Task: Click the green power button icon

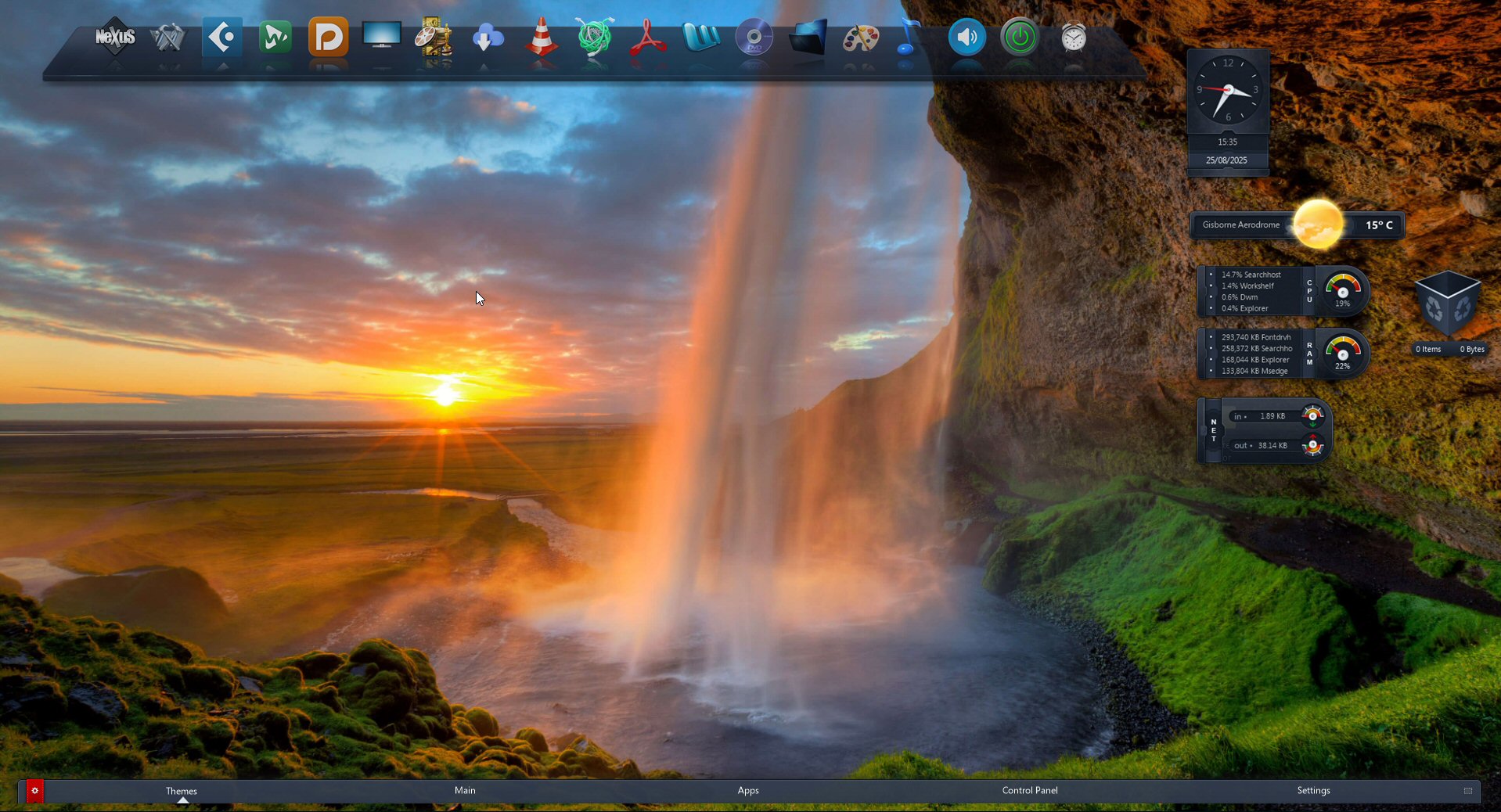Action: pyautogui.click(x=1020, y=38)
